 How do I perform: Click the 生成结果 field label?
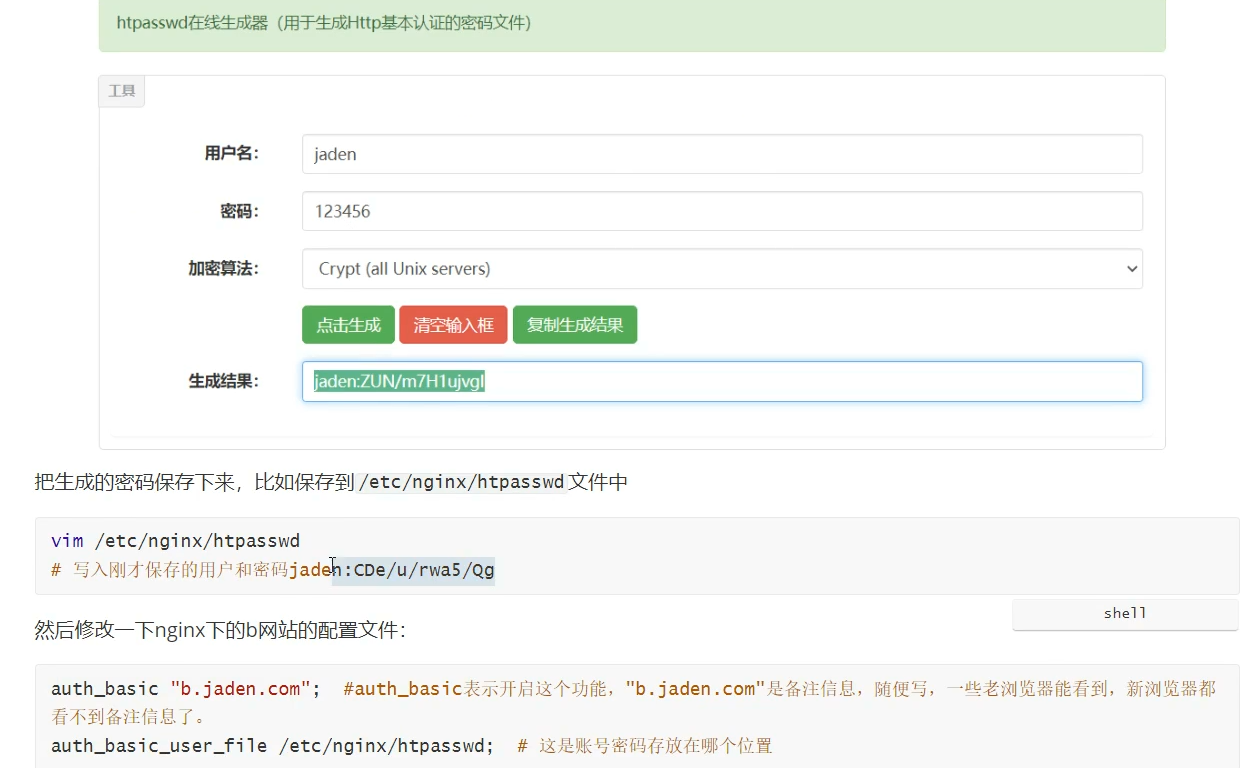coord(223,381)
